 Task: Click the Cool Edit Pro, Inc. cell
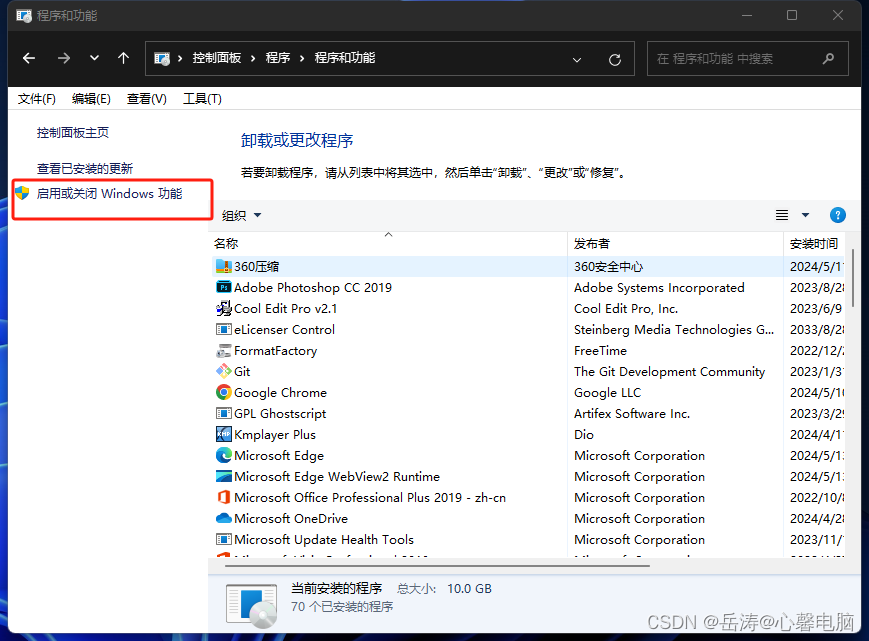(626, 309)
